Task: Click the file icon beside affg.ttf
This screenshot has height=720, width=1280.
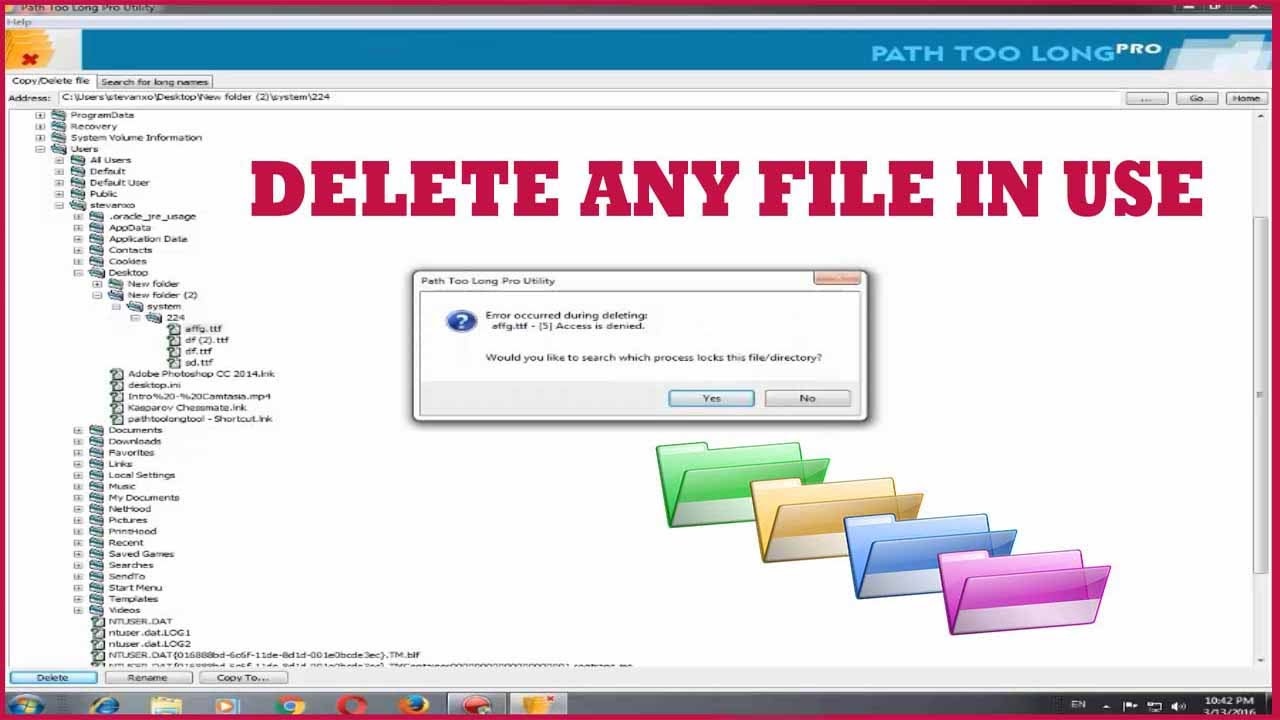Action: pyautogui.click(x=175, y=329)
